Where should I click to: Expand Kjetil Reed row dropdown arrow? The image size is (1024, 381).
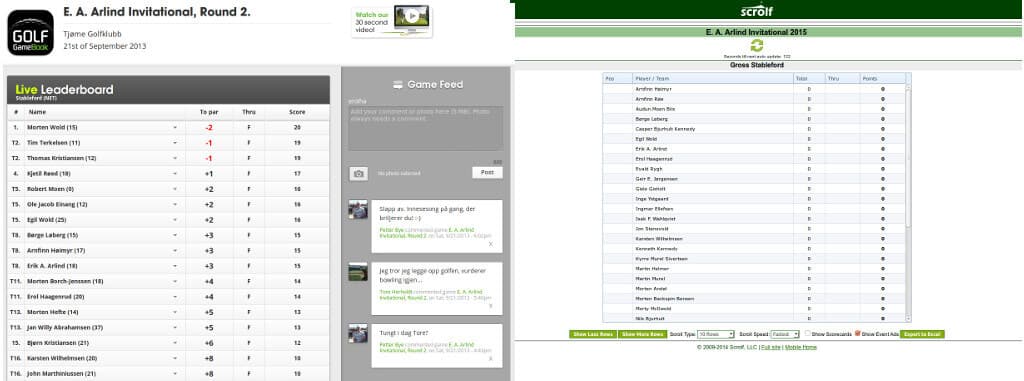pos(175,174)
